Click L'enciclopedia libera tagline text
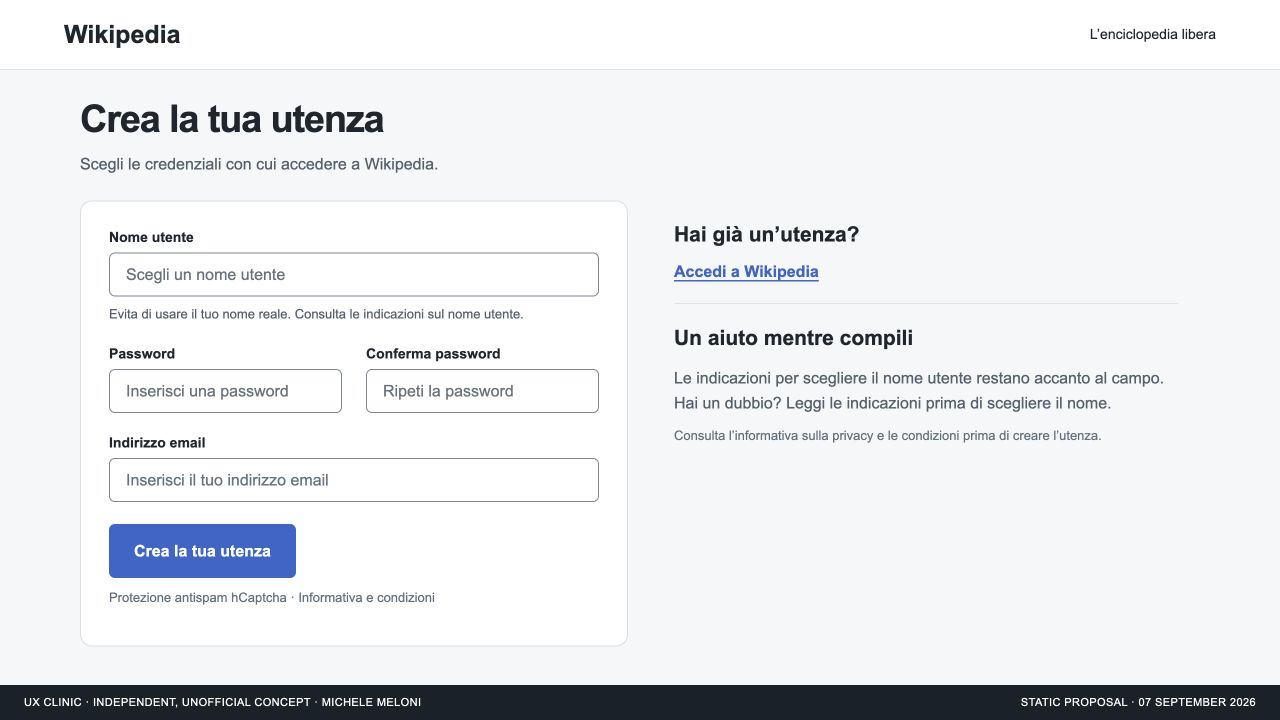The height and width of the screenshot is (720, 1280). (1153, 34)
